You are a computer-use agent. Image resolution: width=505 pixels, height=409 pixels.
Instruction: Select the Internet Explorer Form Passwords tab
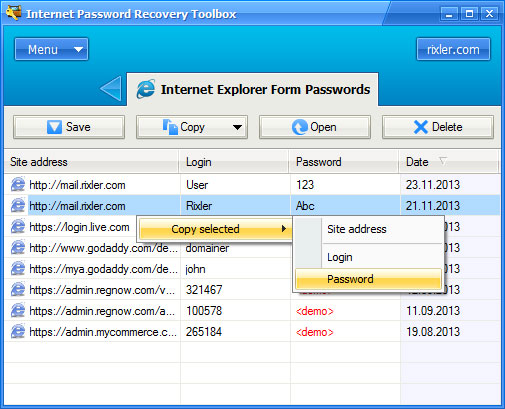click(253, 89)
